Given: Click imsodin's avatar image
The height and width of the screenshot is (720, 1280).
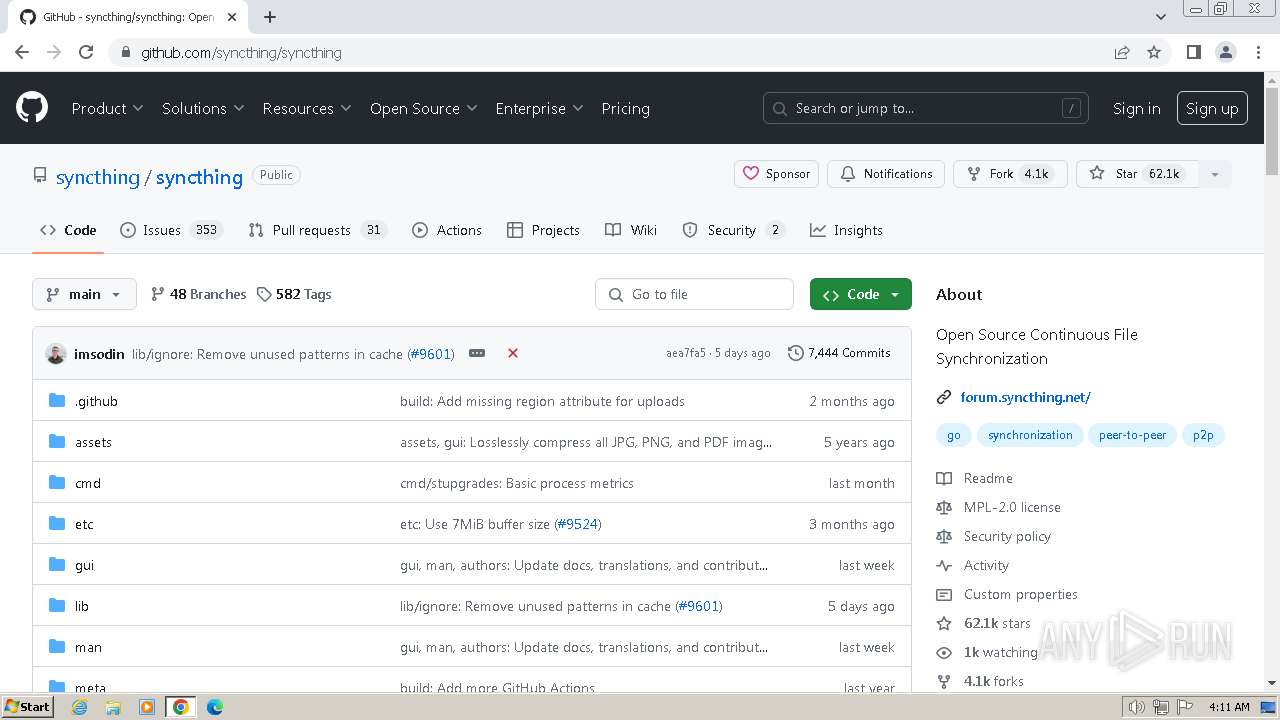Looking at the screenshot, I should [56, 353].
